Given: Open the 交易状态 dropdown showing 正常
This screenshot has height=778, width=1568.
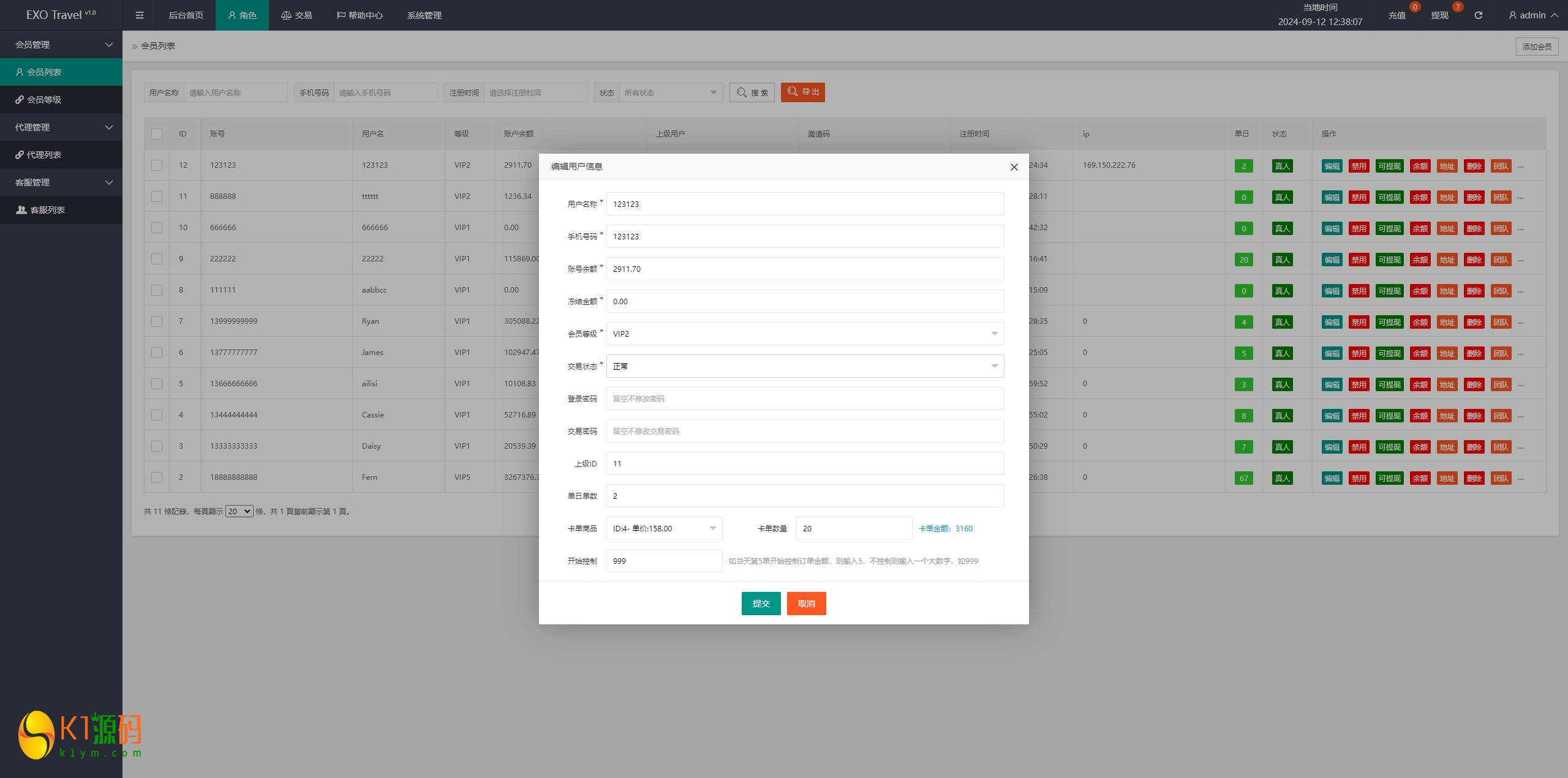Looking at the screenshot, I should 805,366.
